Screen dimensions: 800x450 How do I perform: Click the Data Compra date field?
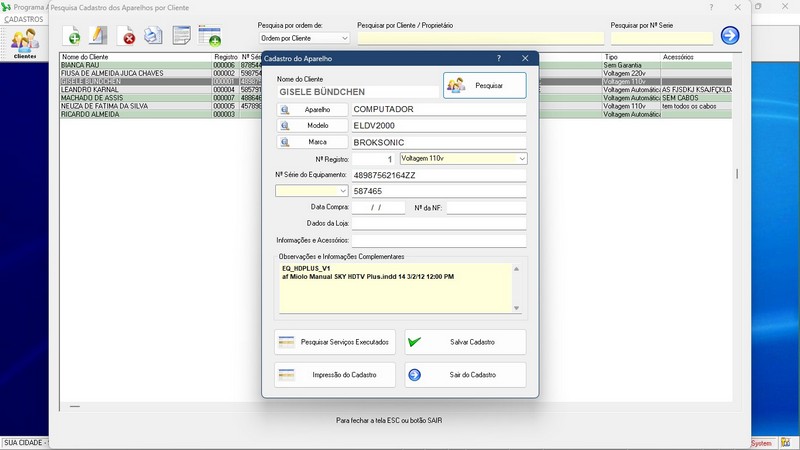(x=378, y=208)
